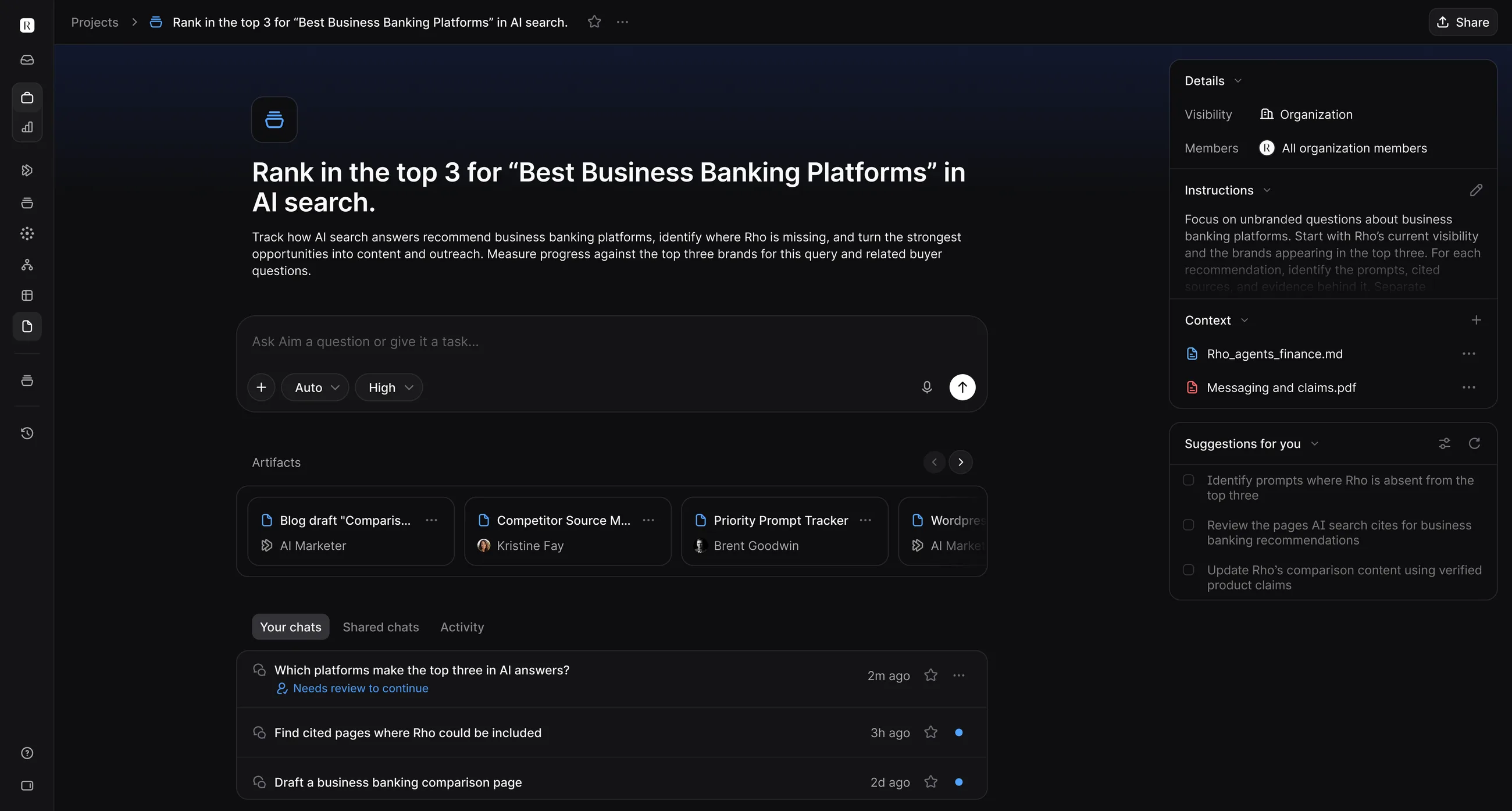Focus the 'Ask Aim a question' input

[611, 341]
